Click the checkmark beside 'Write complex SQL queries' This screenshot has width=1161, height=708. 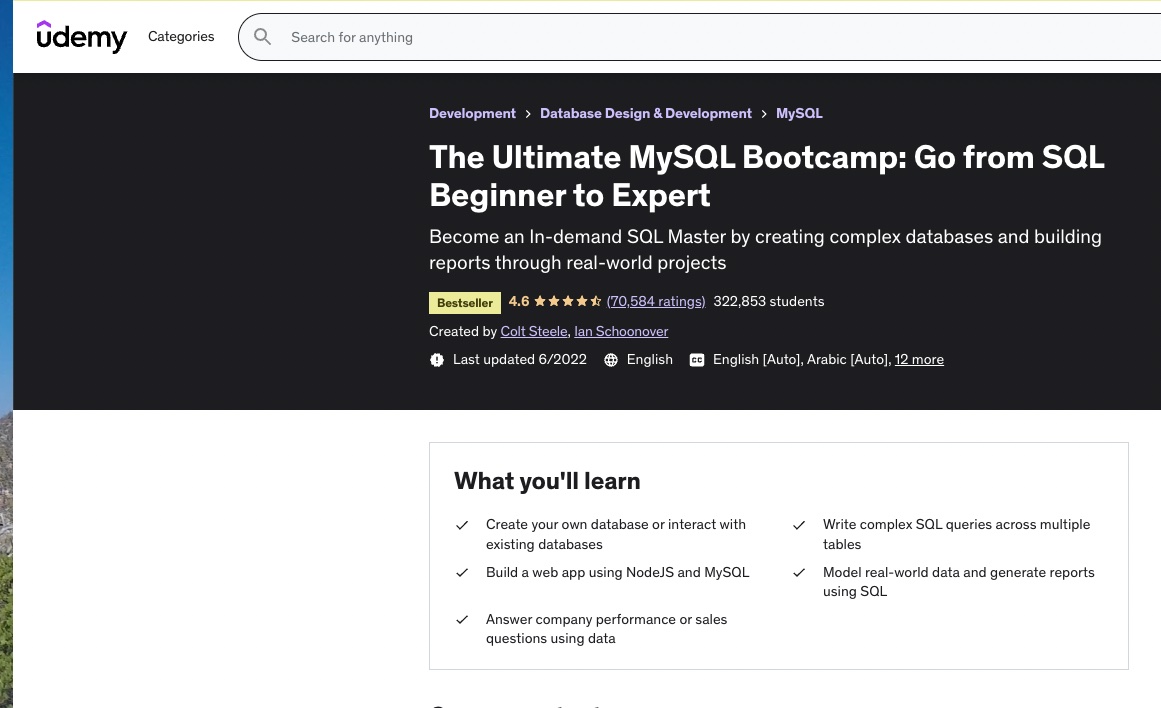[799, 525]
